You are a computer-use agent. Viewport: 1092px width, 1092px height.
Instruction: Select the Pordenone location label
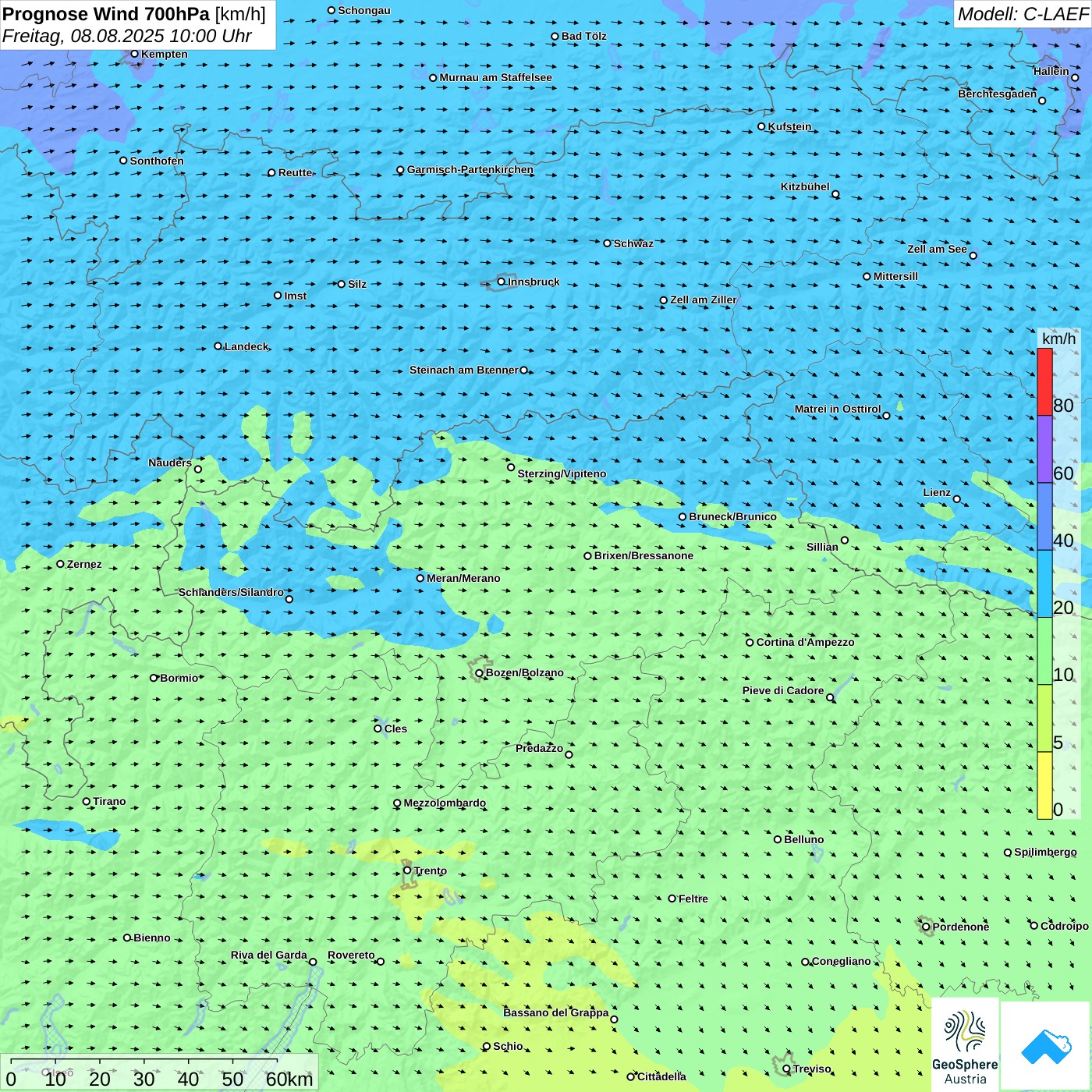pyautogui.click(x=961, y=927)
